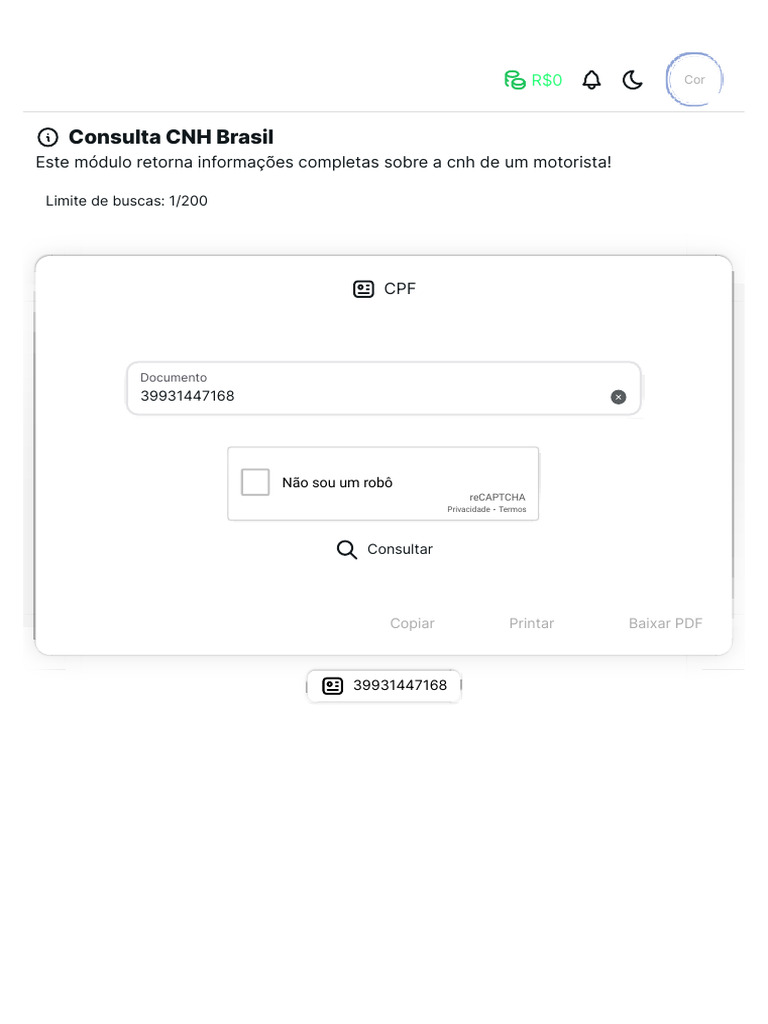
Task: Clear the Documento field with the X icon
Action: 618,397
